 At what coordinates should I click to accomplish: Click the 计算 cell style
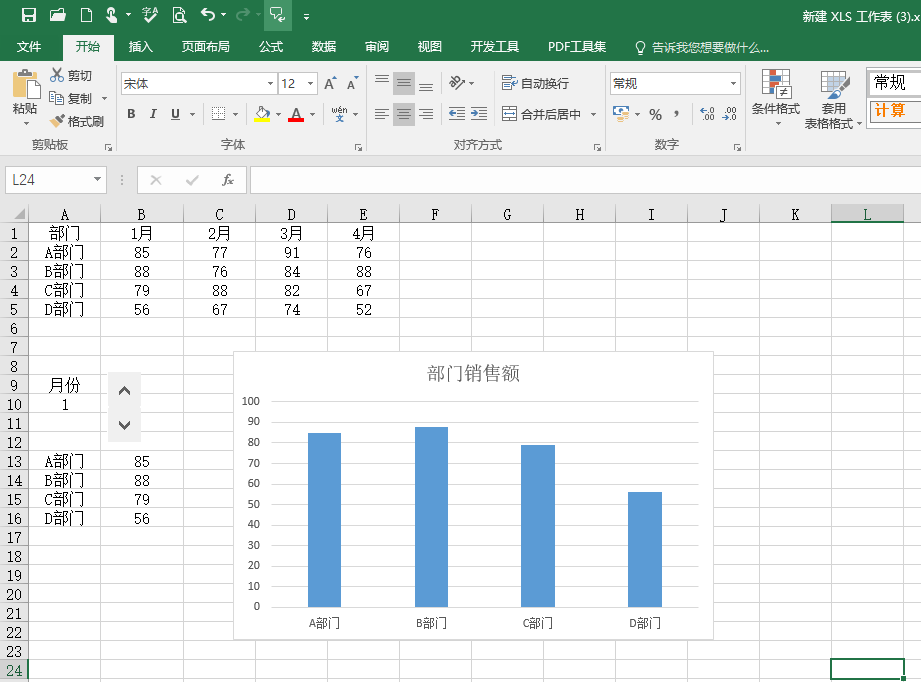point(893,110)
